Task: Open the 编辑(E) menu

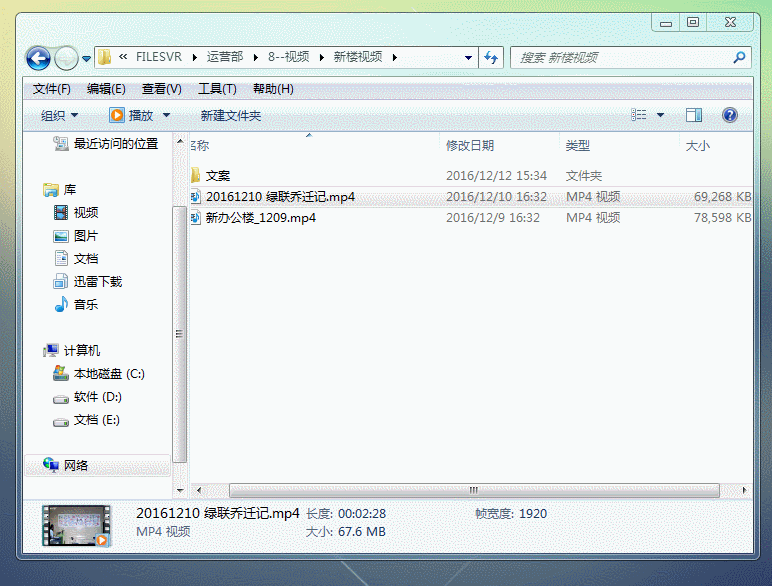Action: click(106, 89)
